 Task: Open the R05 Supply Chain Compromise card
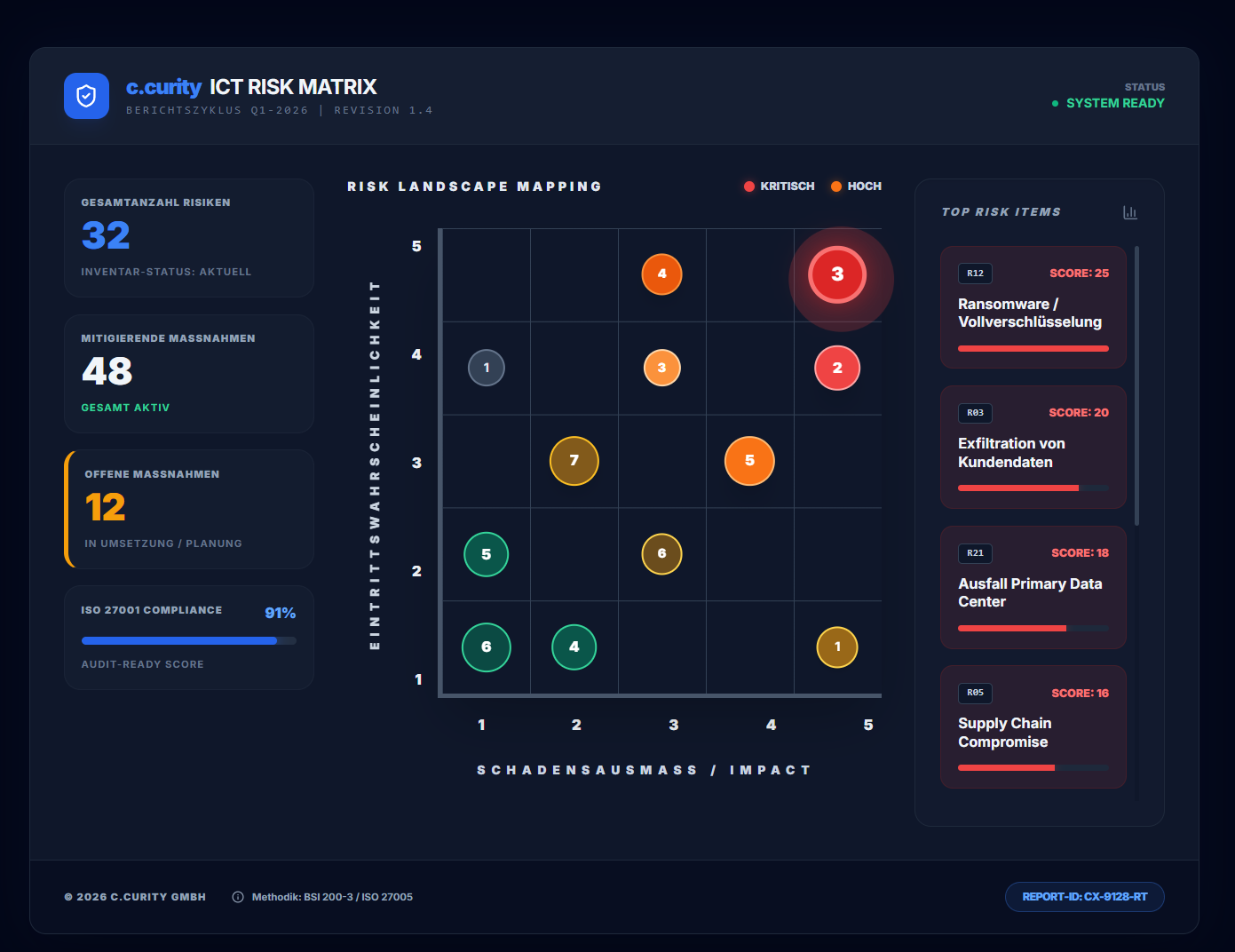coord(1033,727)
